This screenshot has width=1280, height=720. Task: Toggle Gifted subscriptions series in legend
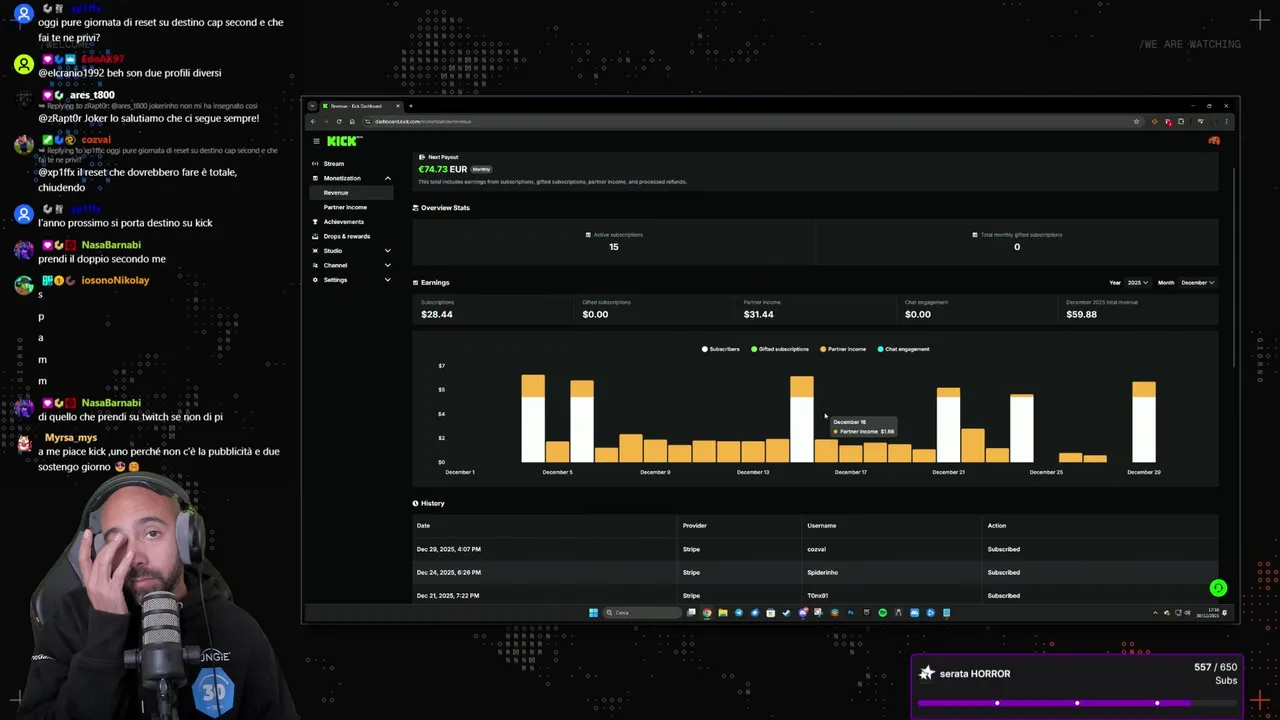pyautogui.click(x=780, y=349)
